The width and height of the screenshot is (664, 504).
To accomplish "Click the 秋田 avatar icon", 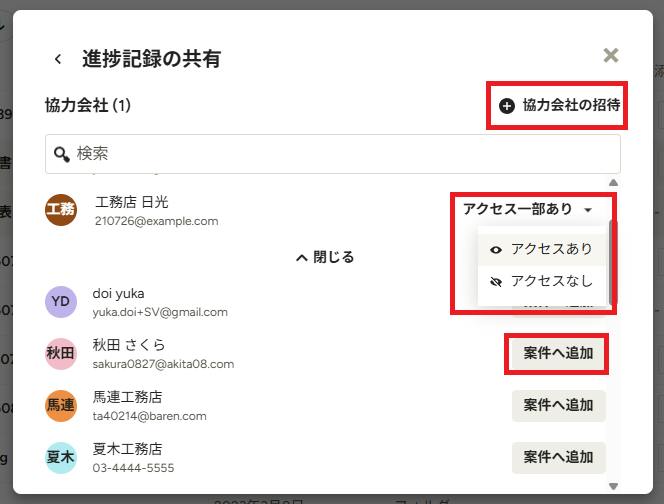I will pyautogui.click(x=61, y=353).
